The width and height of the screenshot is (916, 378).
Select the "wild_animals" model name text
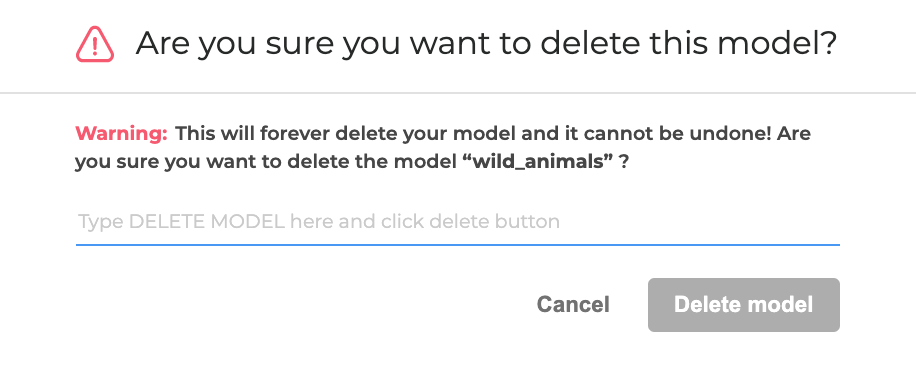coord(541,162)
